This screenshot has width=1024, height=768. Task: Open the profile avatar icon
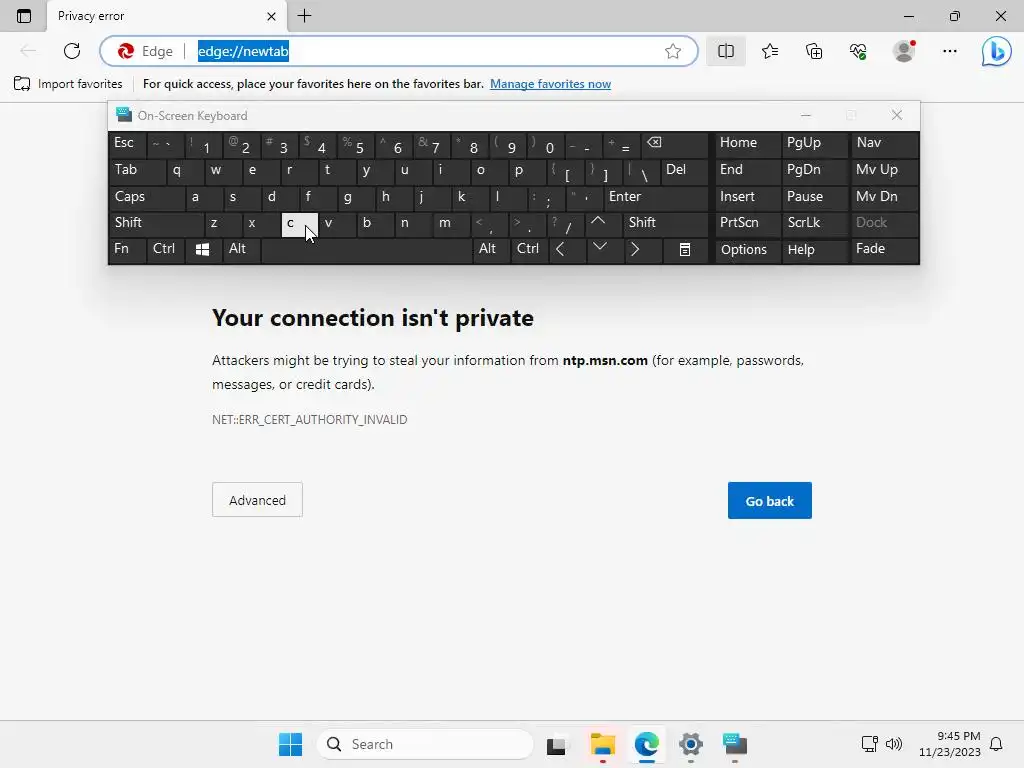pyautogui.click(x=904, y=51)
